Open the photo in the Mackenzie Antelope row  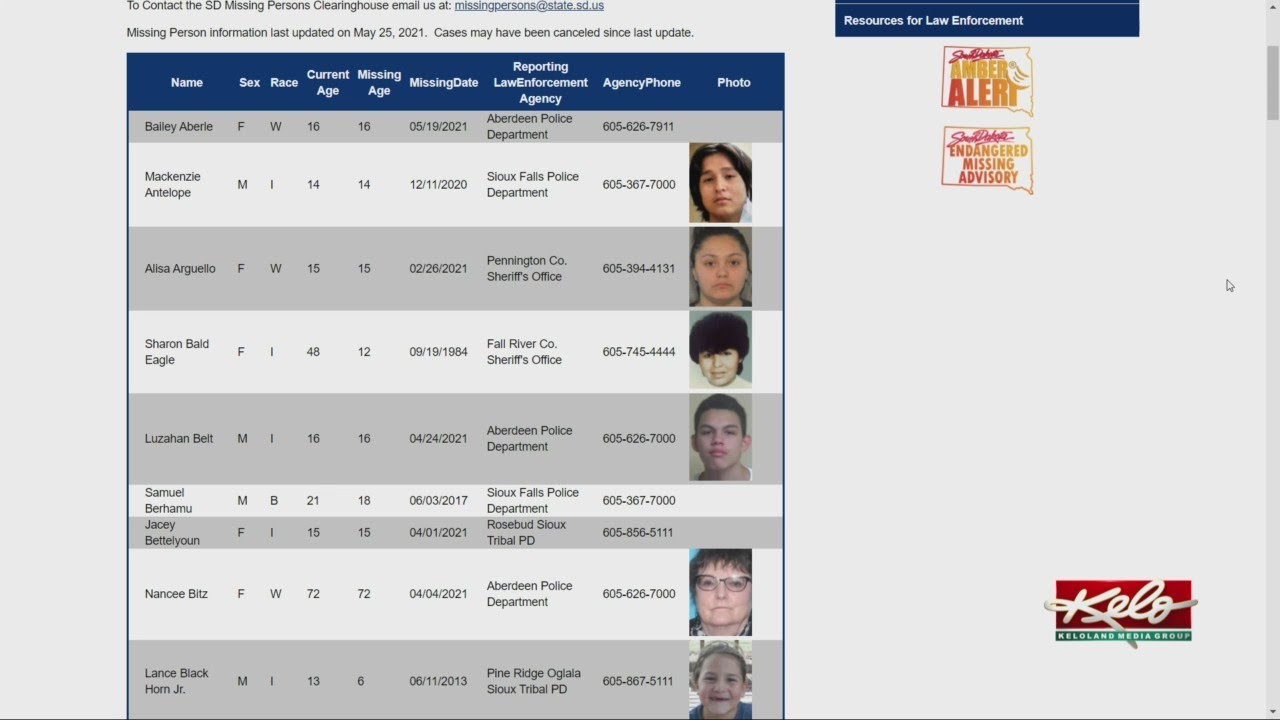720,183
